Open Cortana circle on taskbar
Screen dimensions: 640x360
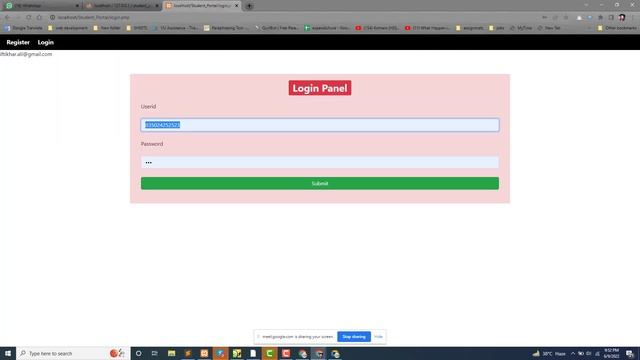138,353
